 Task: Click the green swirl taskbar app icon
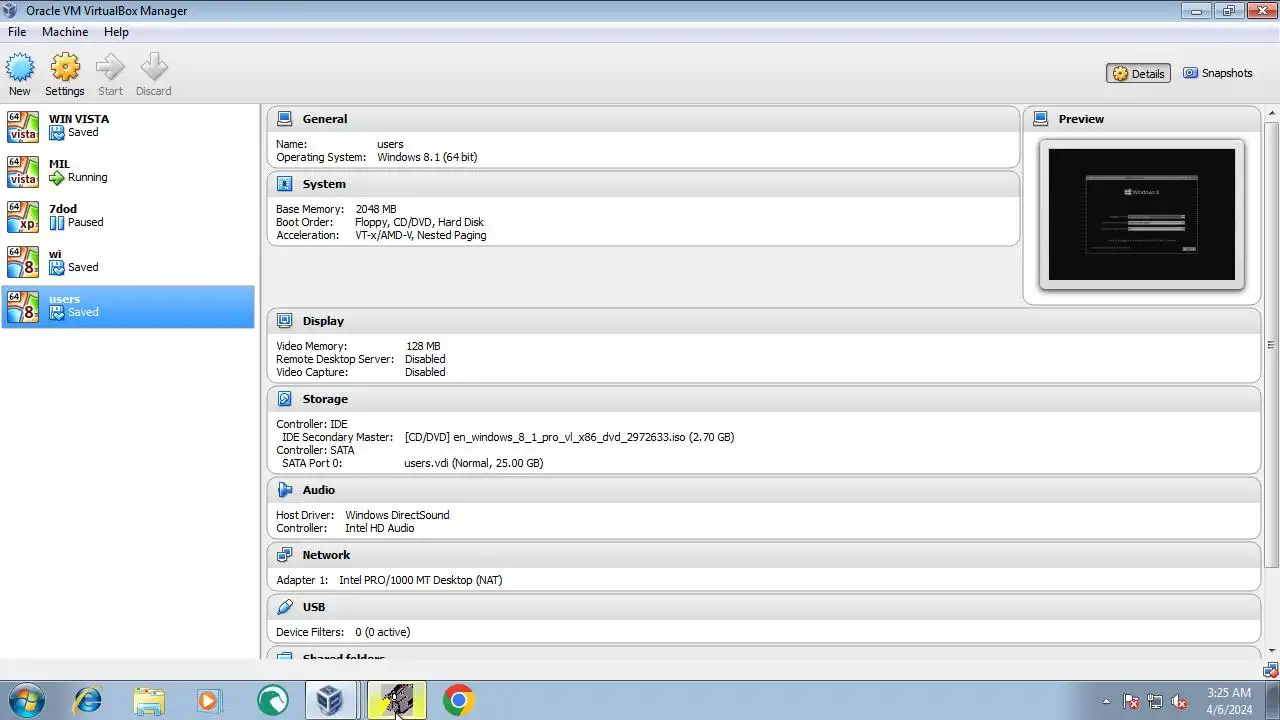[271, 700]
